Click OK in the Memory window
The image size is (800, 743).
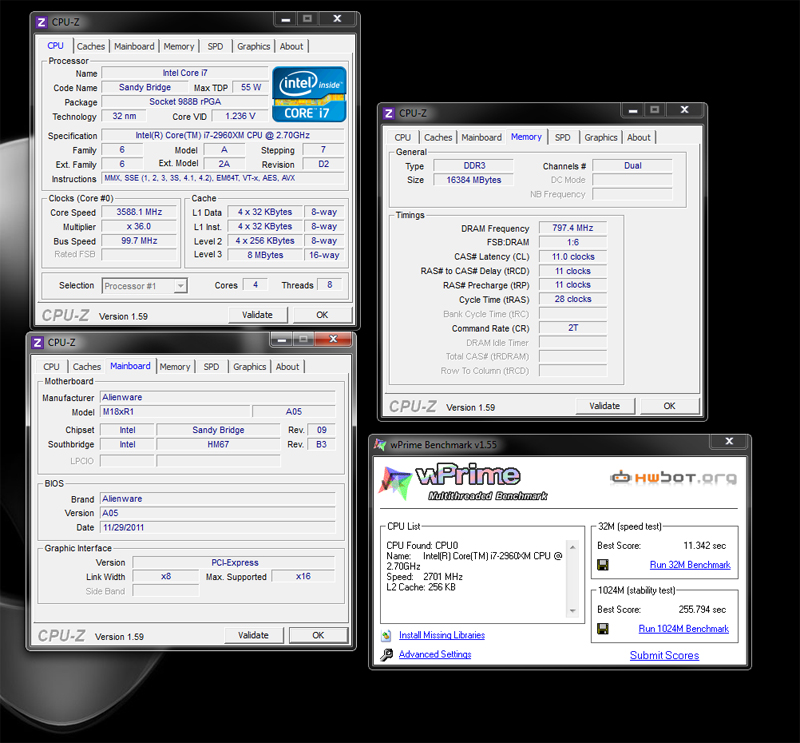point(669,406)
